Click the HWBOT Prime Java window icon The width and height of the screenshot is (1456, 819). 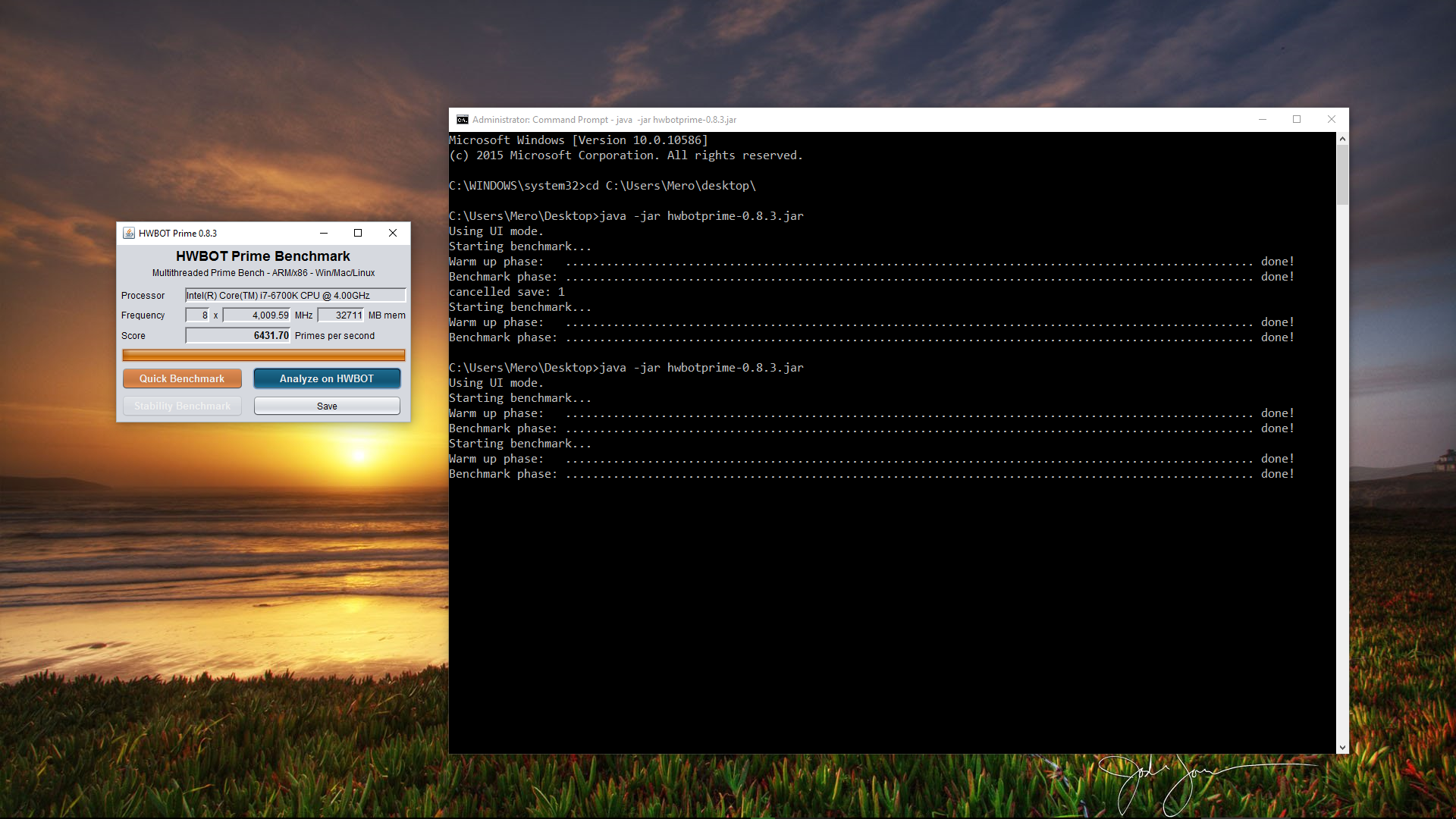click(x=129, y=233)
